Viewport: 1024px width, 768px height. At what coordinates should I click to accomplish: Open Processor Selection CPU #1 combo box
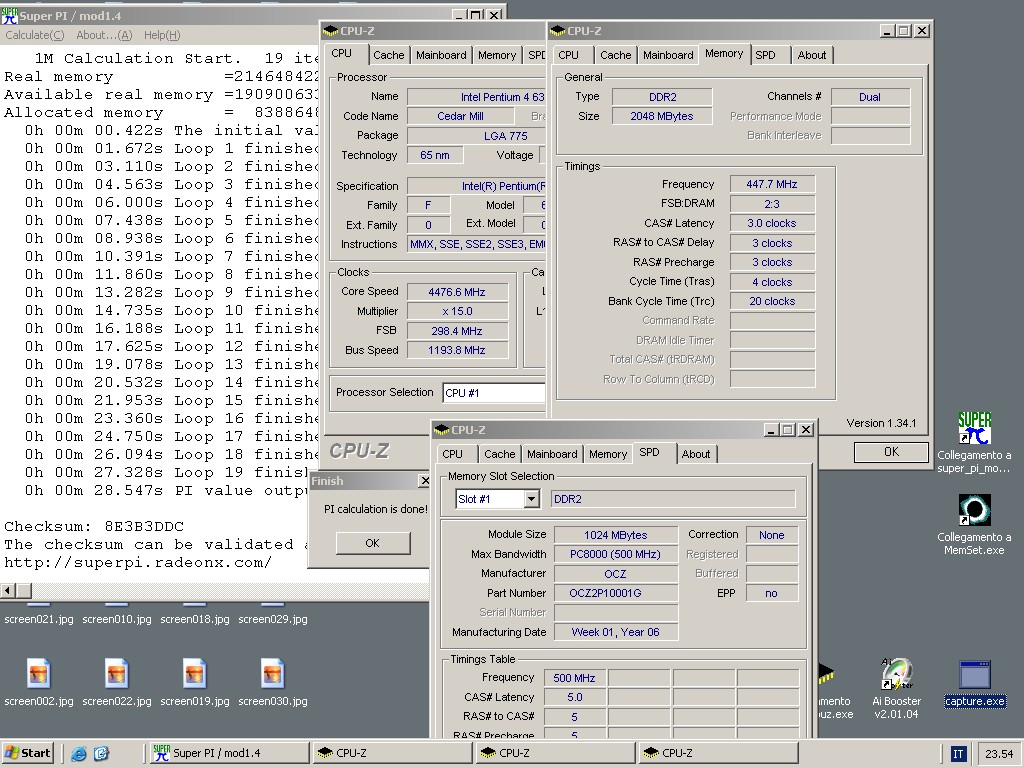[494, 392]
